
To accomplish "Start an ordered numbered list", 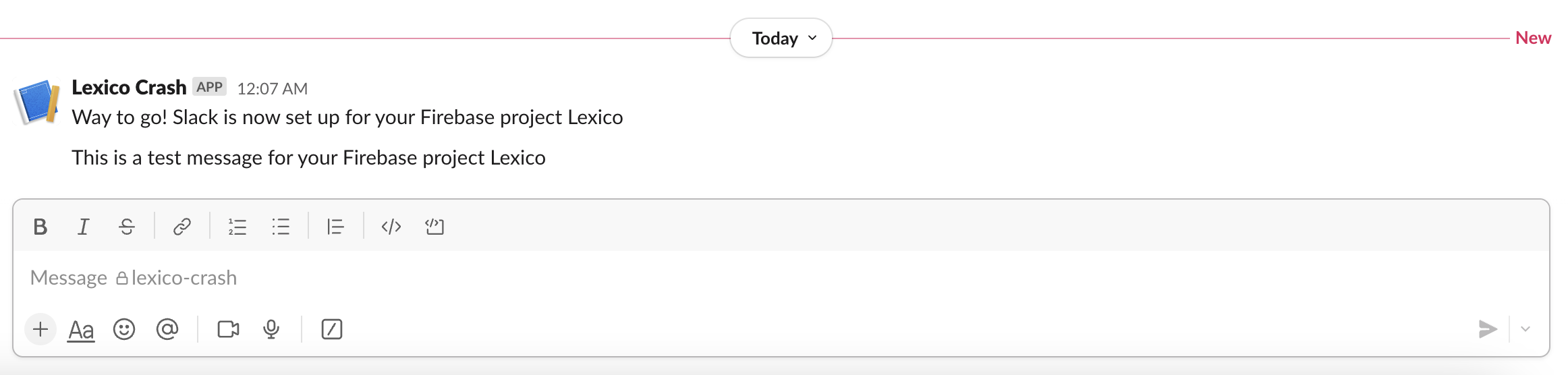I will [x=237, y=227].
